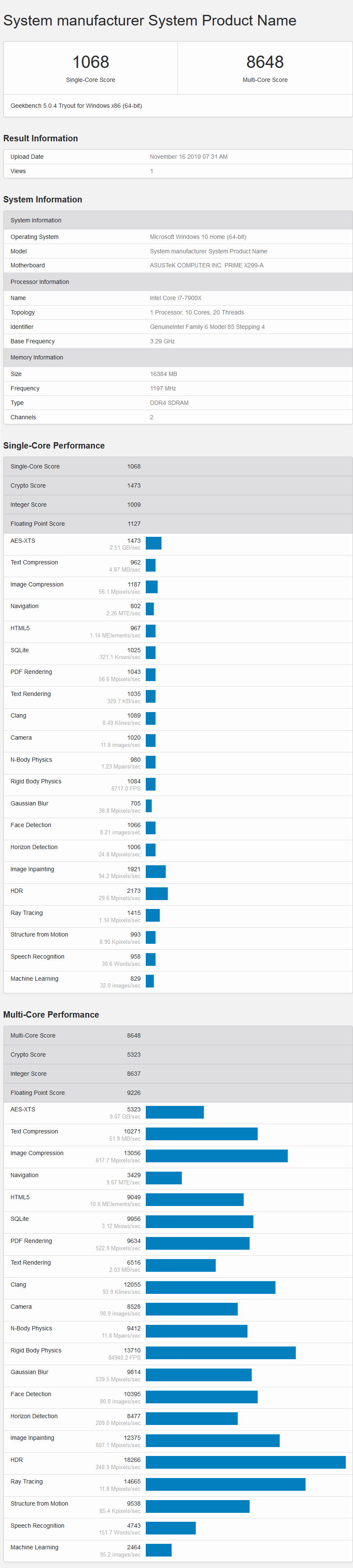Click the ASUSTeK PRIME X299-A motherboard value
This screenshot has width=353, height=1568.
(206, 265)
